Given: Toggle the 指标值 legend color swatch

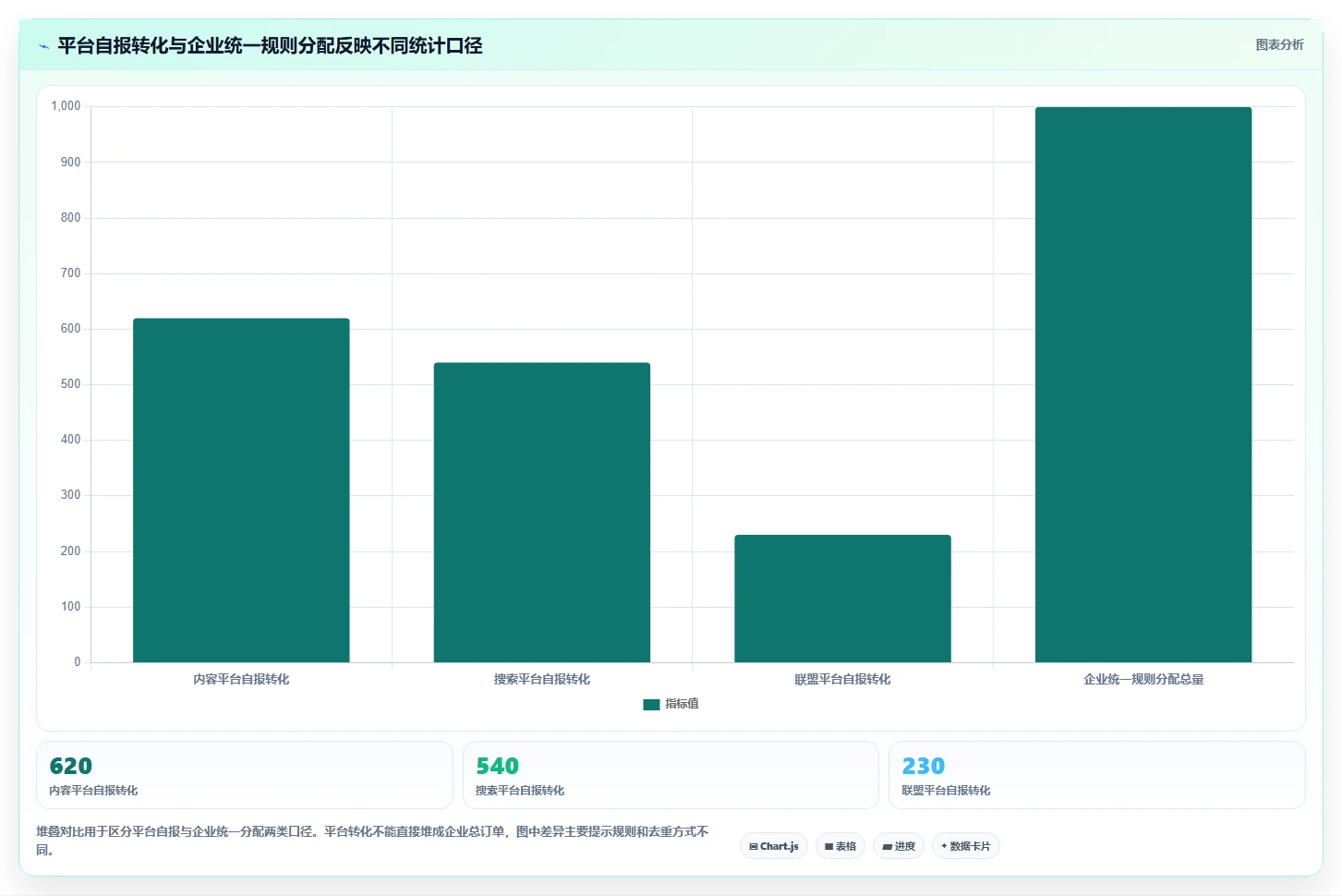Looking at the screenshot, I should coord(651,705).
